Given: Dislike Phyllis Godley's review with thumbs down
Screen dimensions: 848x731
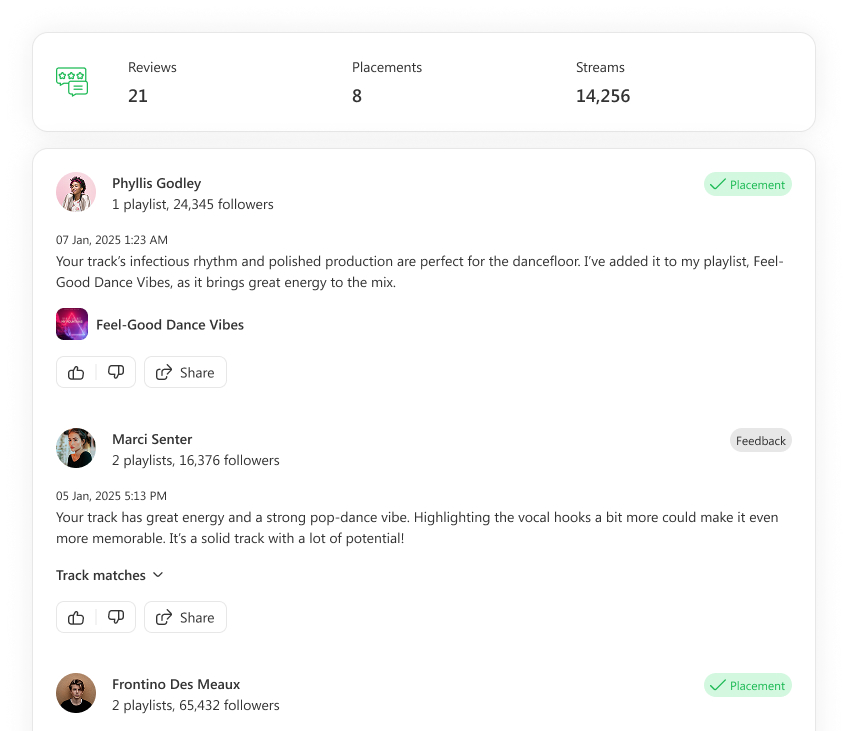Looking at the screenshot, I should point(116,372).
